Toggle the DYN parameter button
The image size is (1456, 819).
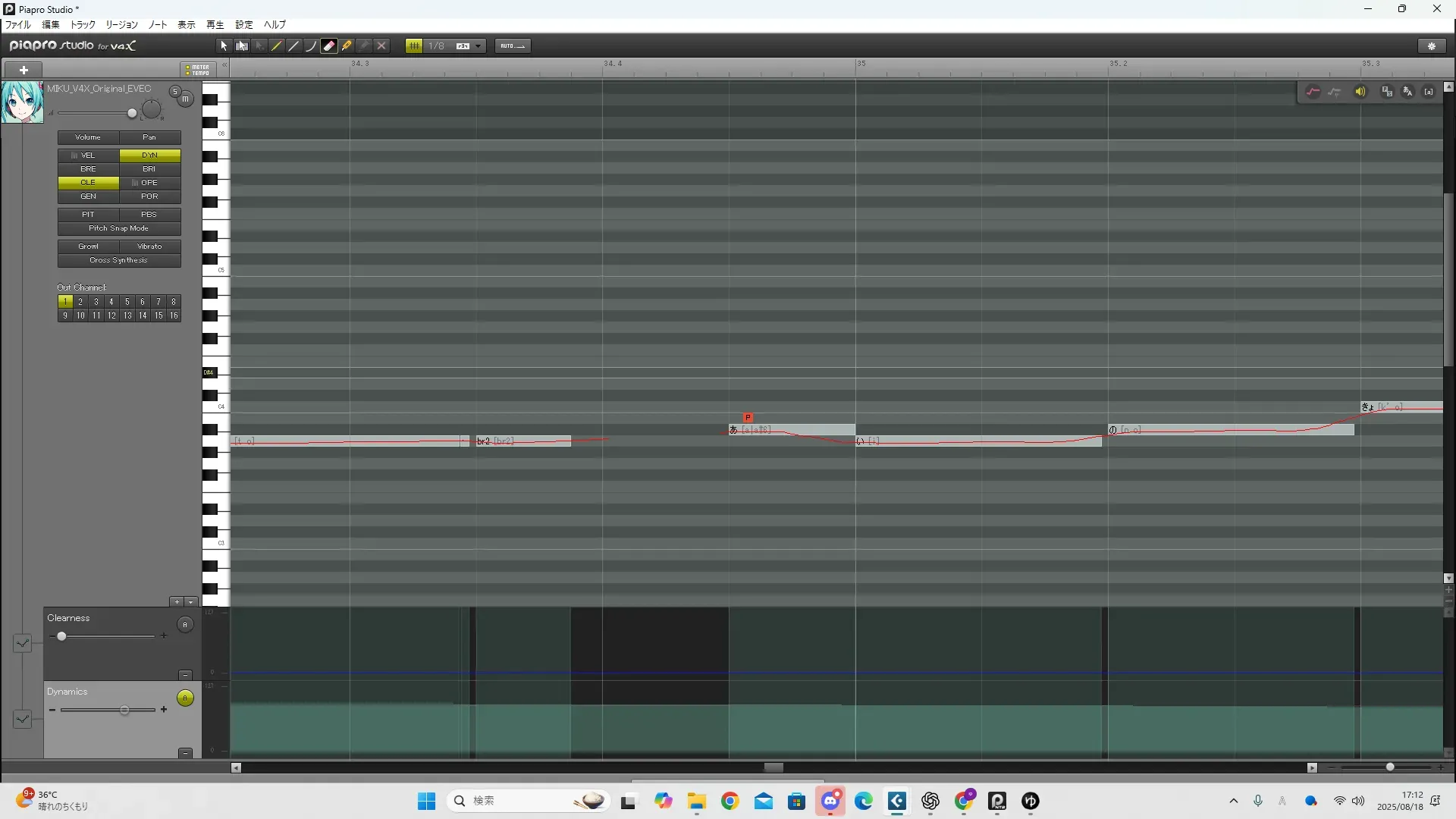(149, 155)
